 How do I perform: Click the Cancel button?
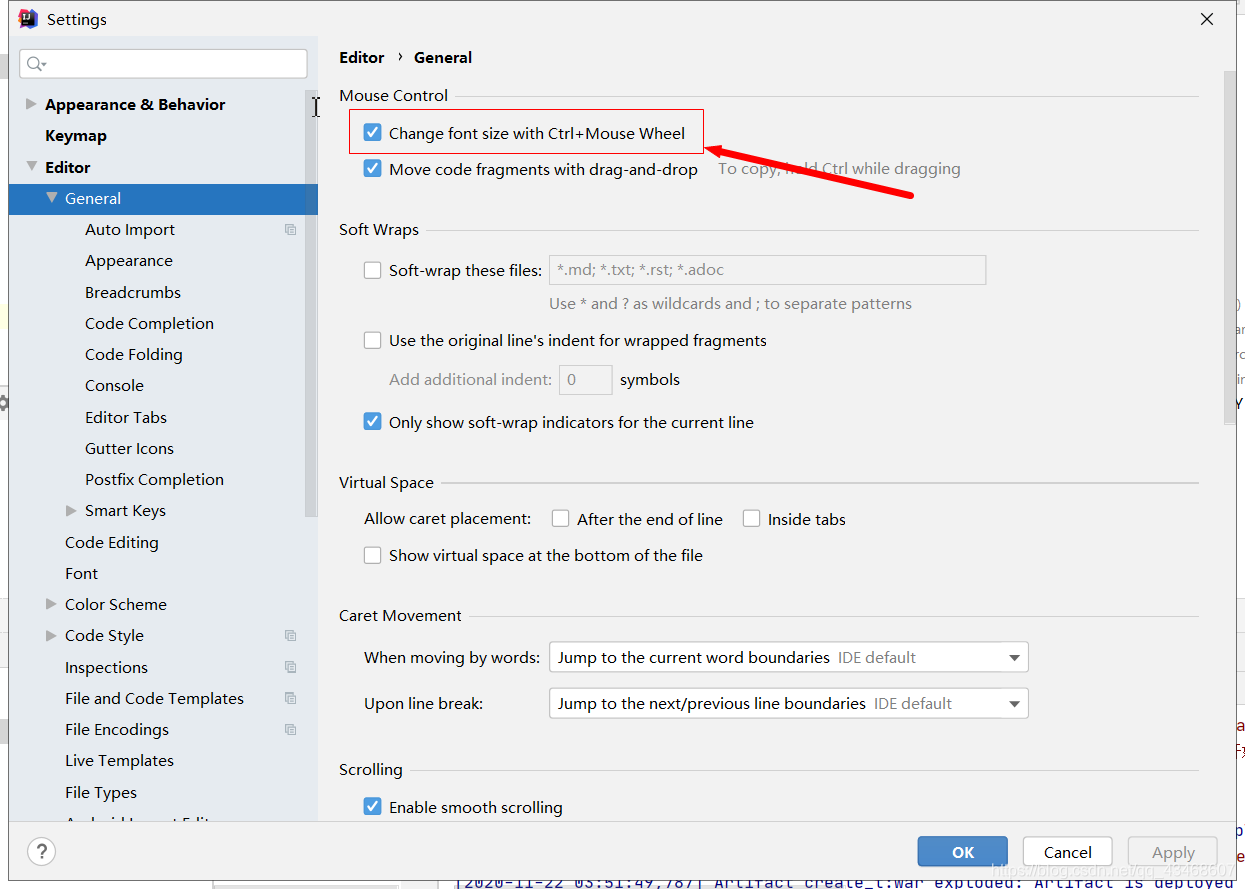pos(1068,852)
